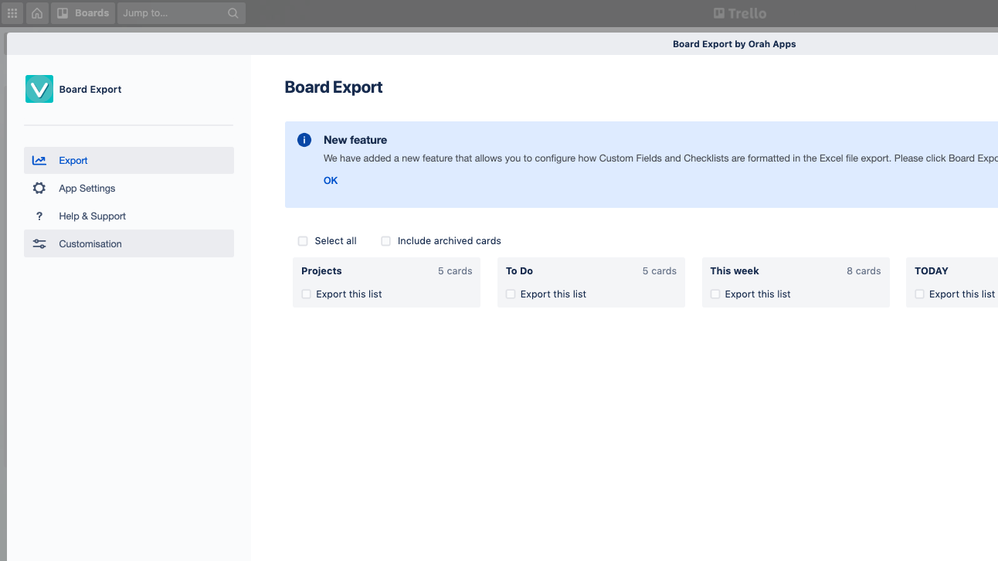
Task: Select the Export sidebar item
Action: pyautogui.click(x=129, y=160)
